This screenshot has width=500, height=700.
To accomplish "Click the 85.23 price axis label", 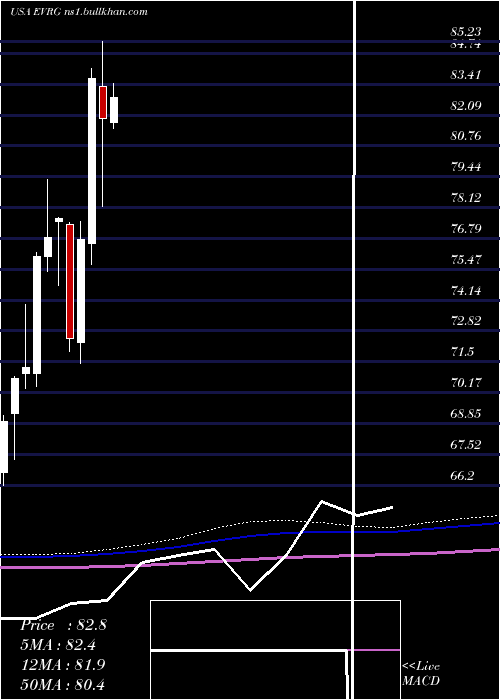I will (x=466, y=32).
